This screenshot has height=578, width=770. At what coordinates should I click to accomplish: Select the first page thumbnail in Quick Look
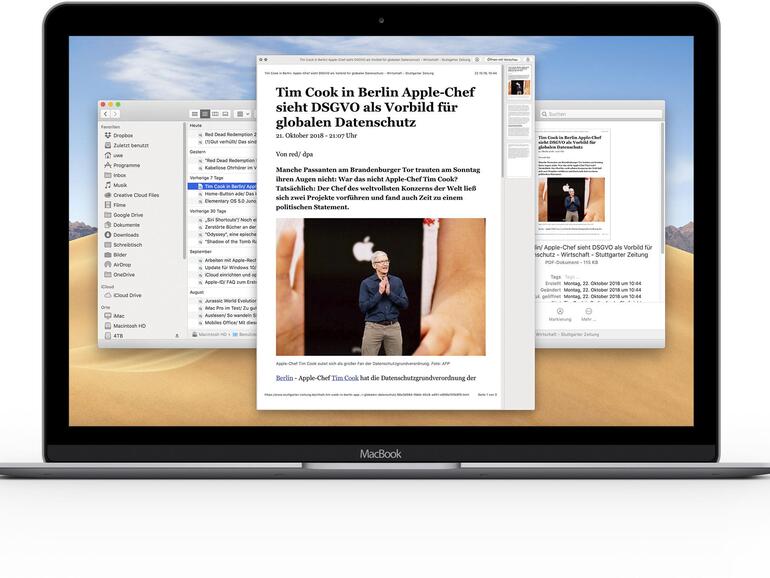point(519,81)
